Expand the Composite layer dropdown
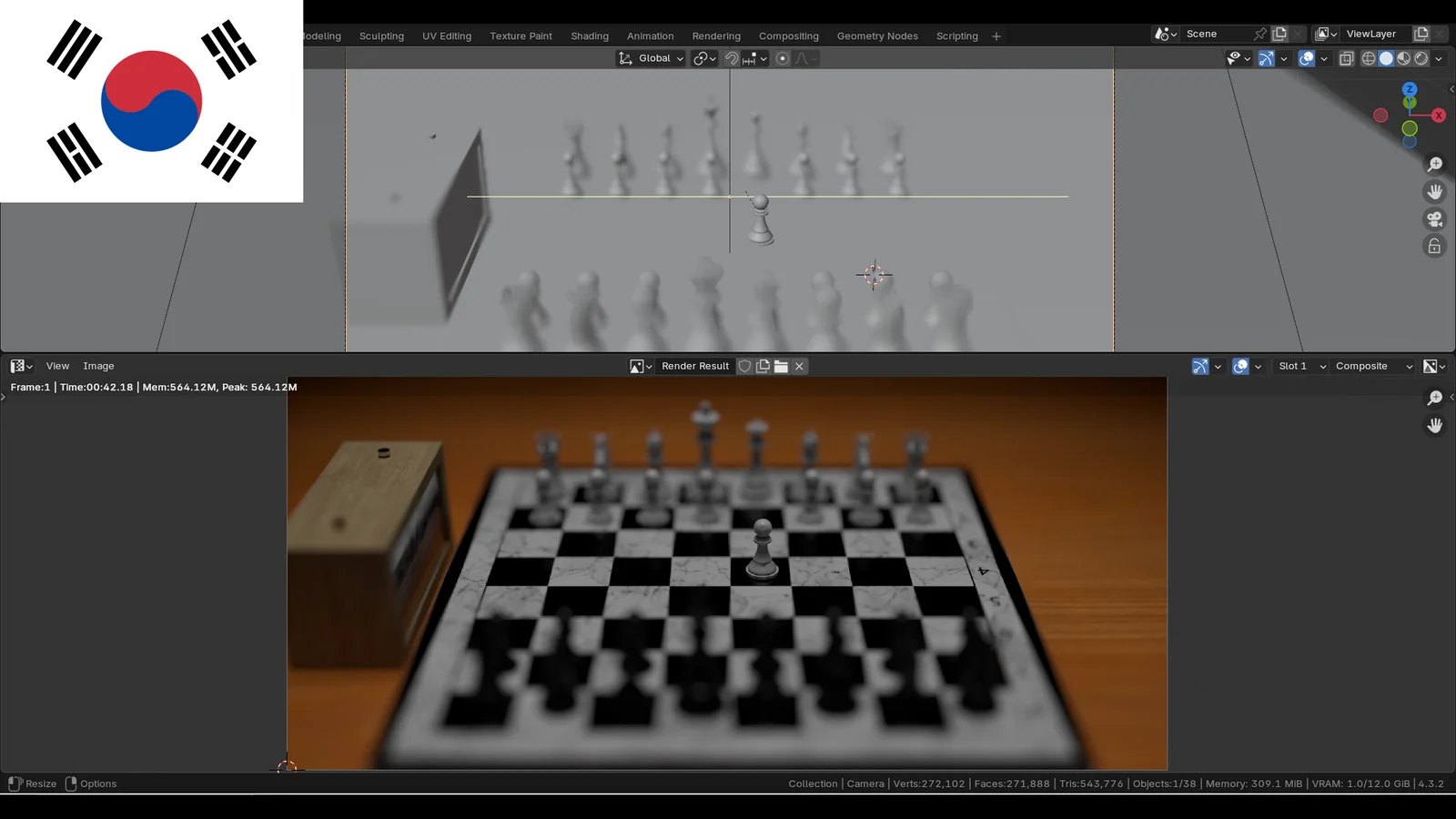 [1372, 366]
